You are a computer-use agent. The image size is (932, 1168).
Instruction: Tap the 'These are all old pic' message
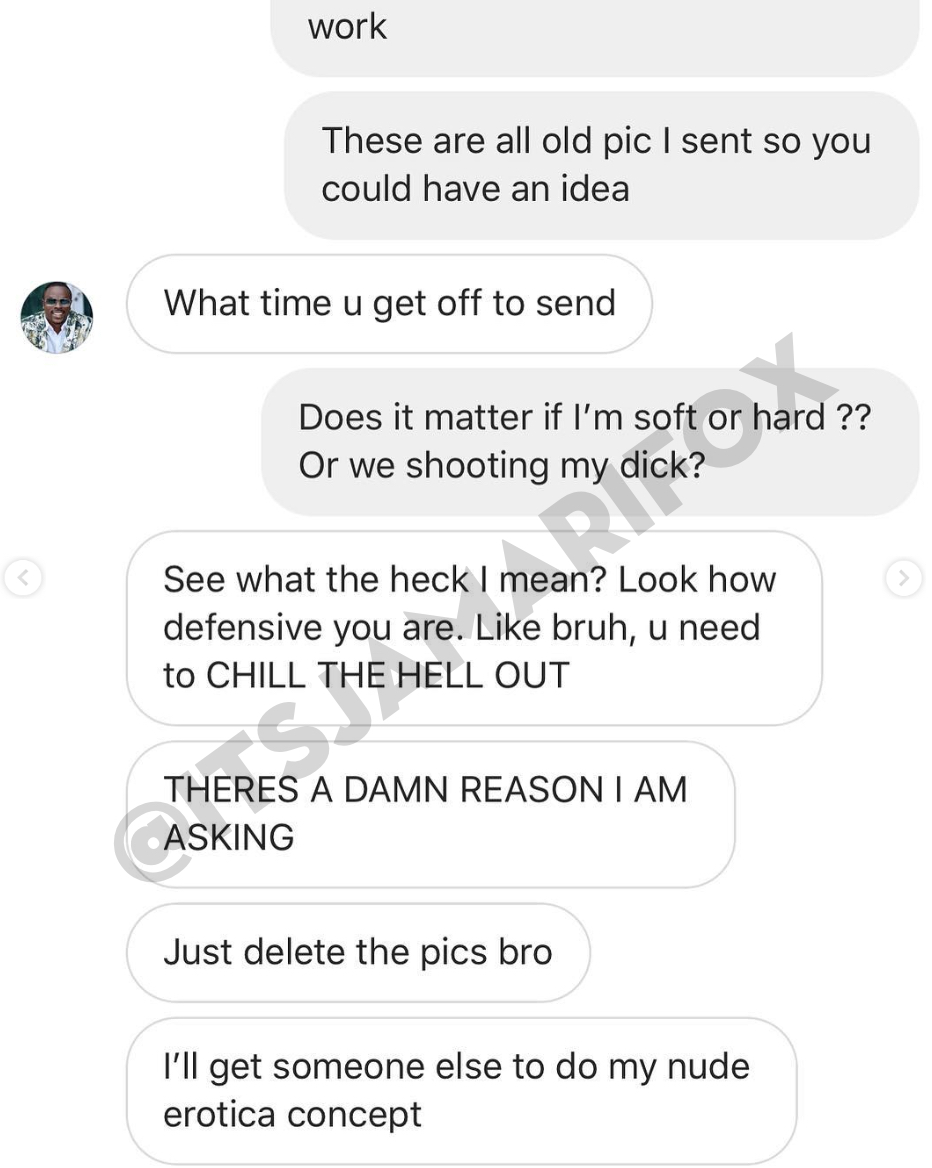tap(602, 165)
